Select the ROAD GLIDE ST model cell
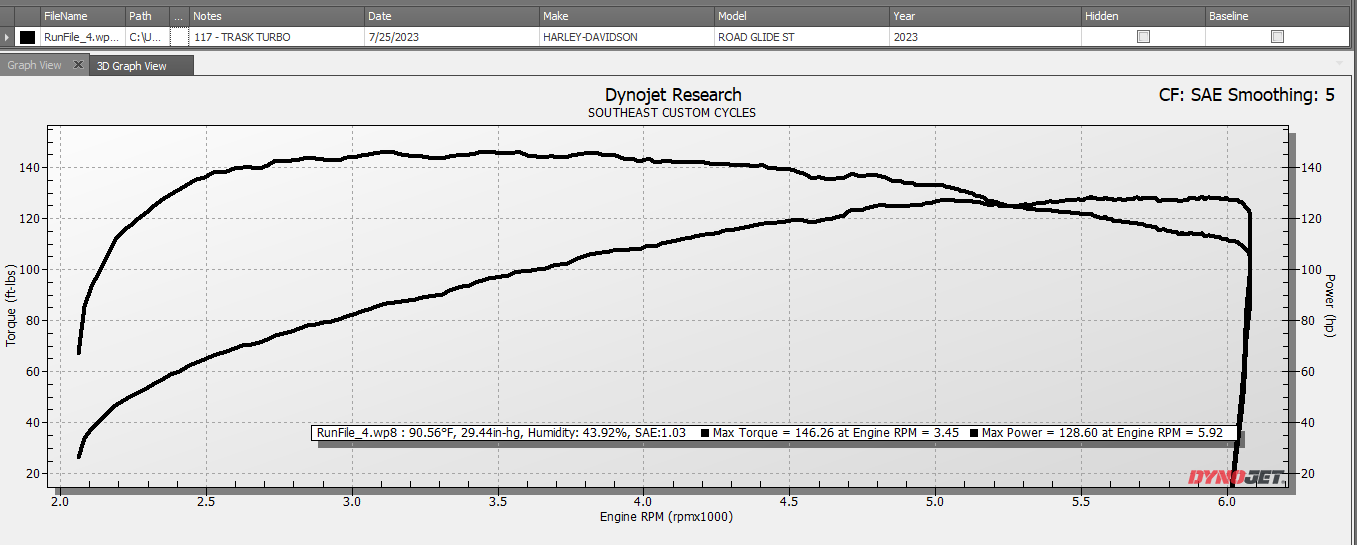Image resolution: width=1357 pixels, height=545 pixels. coord(802,37)
